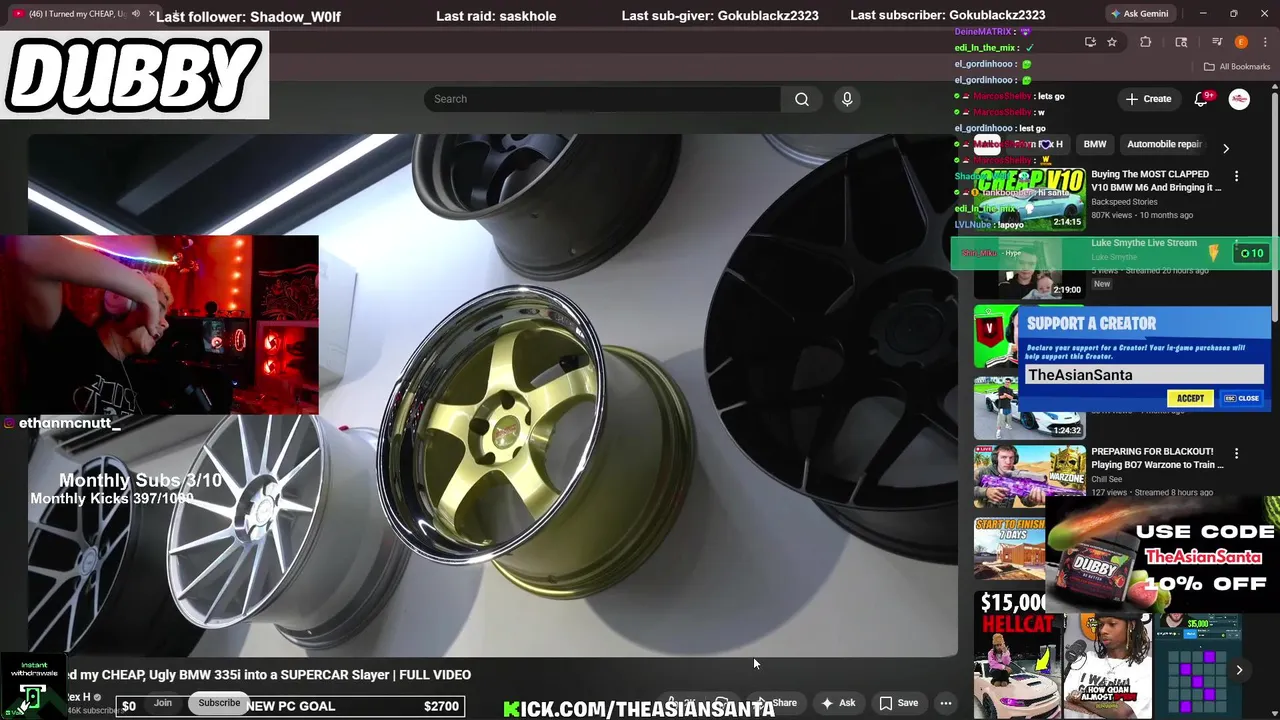Open the YouTube account avatar menu
This screenshot has height=720, width=1280.
(x=1239, y=99)
